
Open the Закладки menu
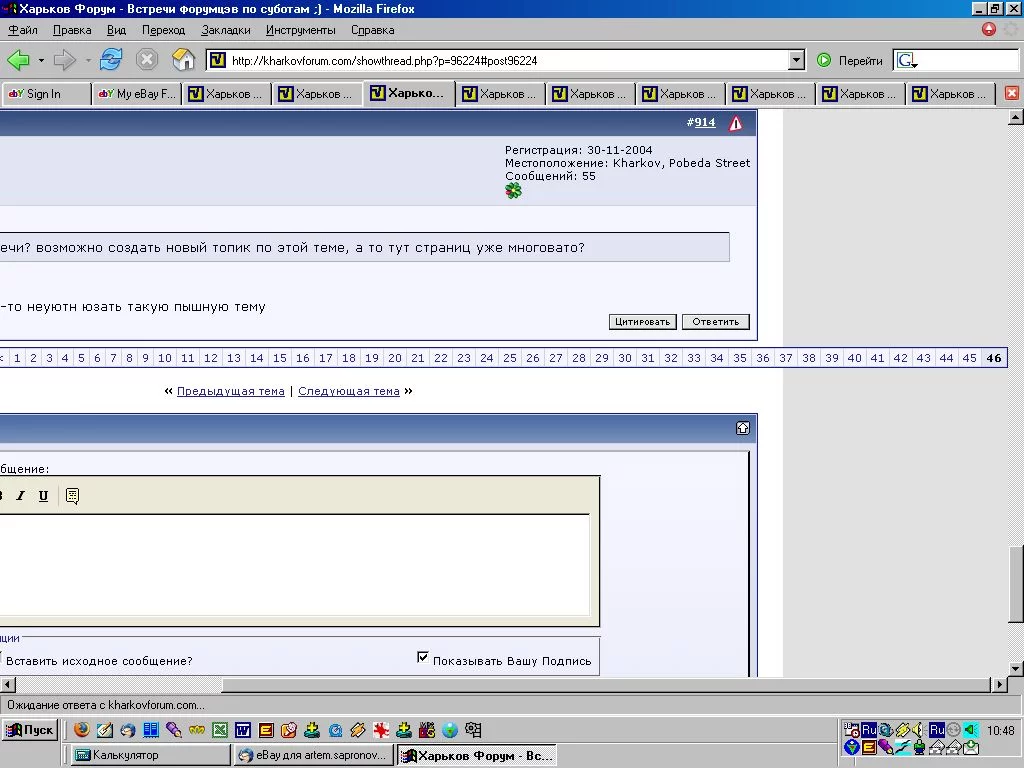coord(226,30)
